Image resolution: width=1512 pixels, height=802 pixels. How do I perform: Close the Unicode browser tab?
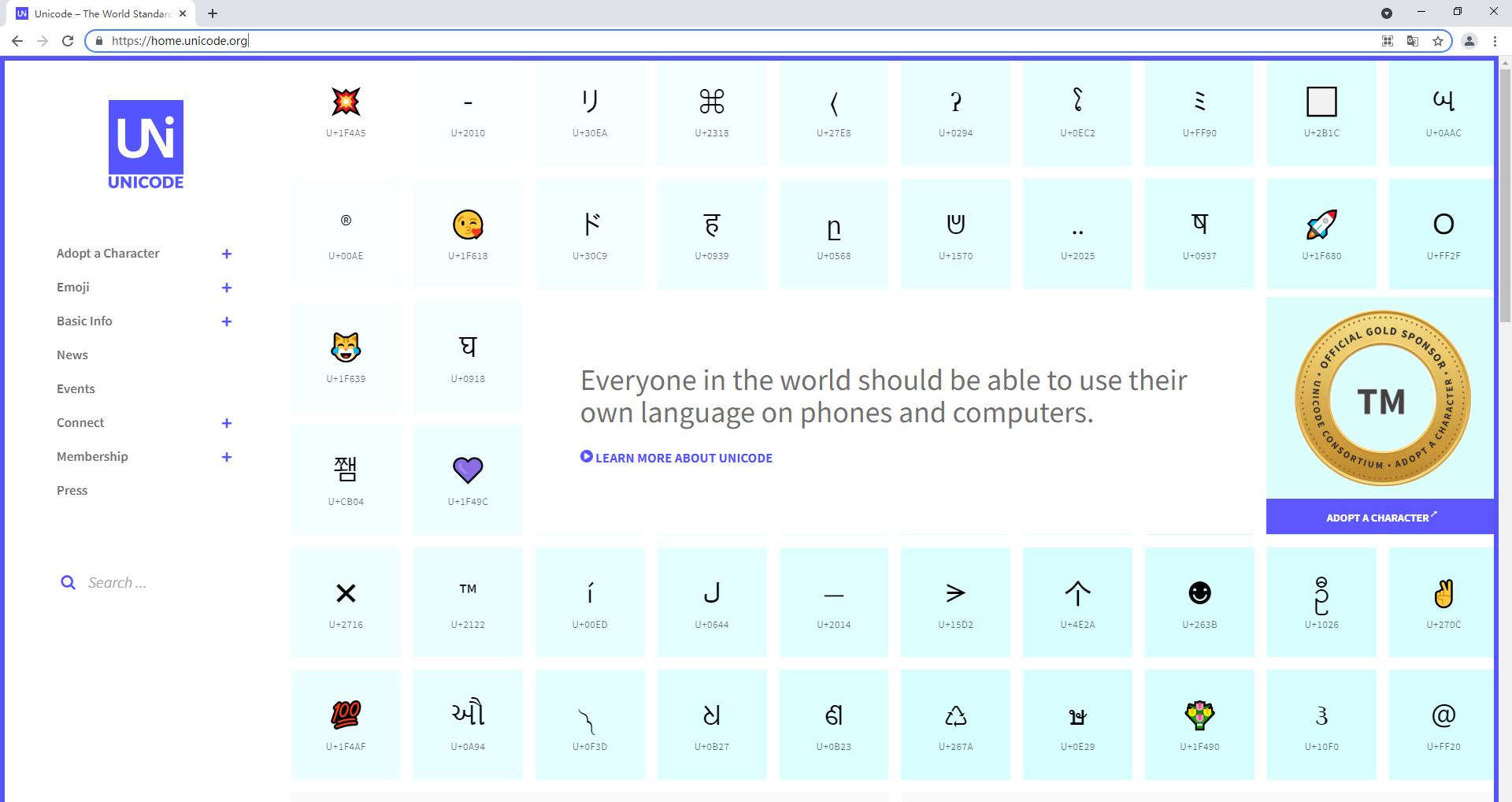click(x=183, y=13)
